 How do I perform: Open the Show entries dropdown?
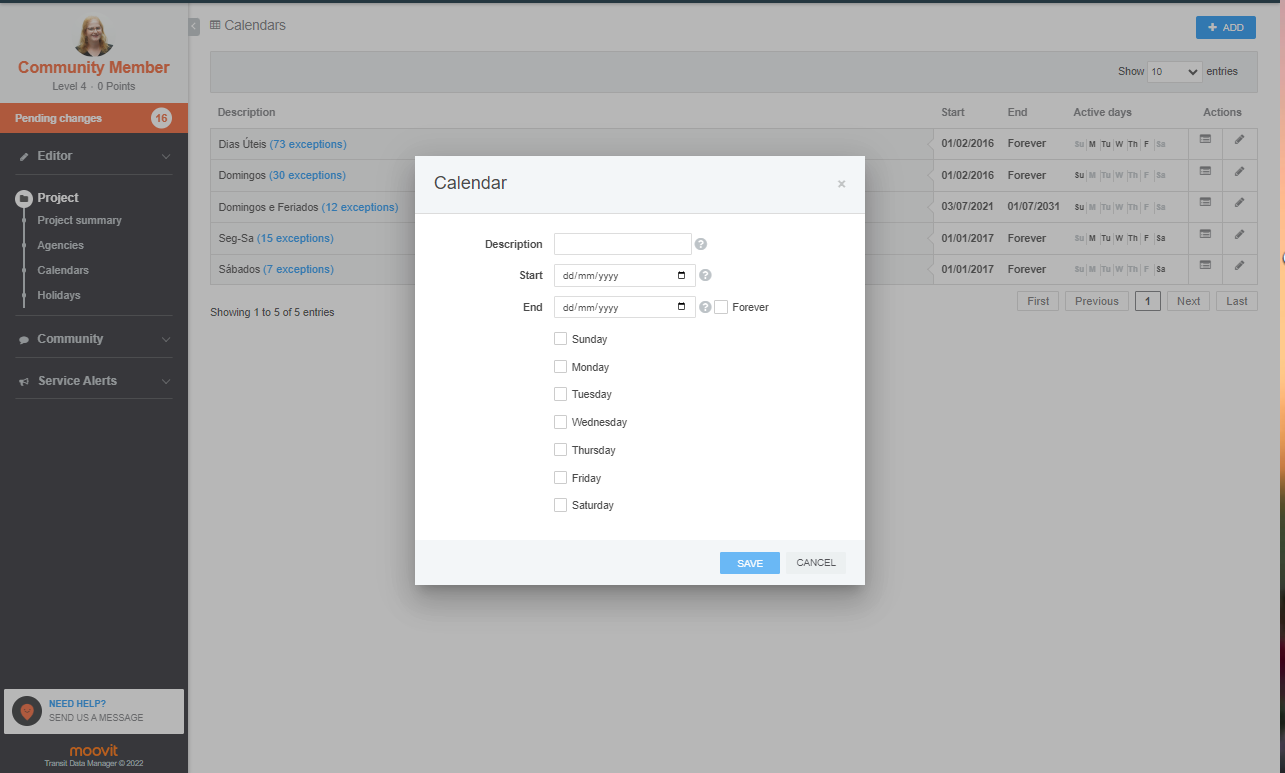(x=1175, y=72)
